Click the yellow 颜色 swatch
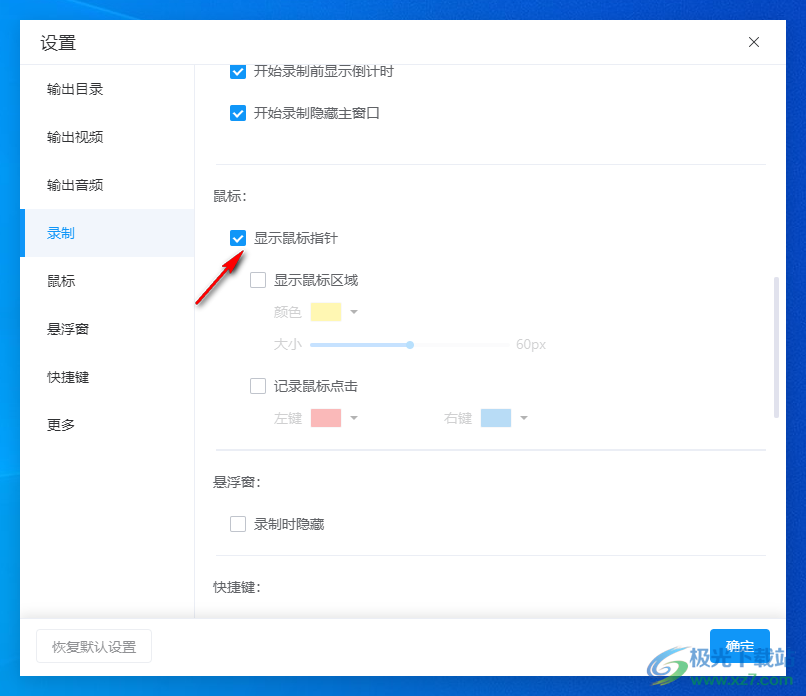Screen dimensions: 806x696 click(x=326, y=312)
